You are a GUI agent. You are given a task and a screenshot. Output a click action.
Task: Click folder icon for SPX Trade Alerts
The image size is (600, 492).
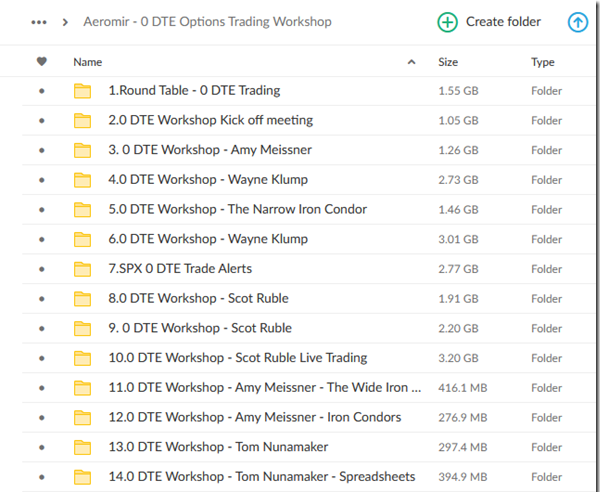[x=82, y=269]
